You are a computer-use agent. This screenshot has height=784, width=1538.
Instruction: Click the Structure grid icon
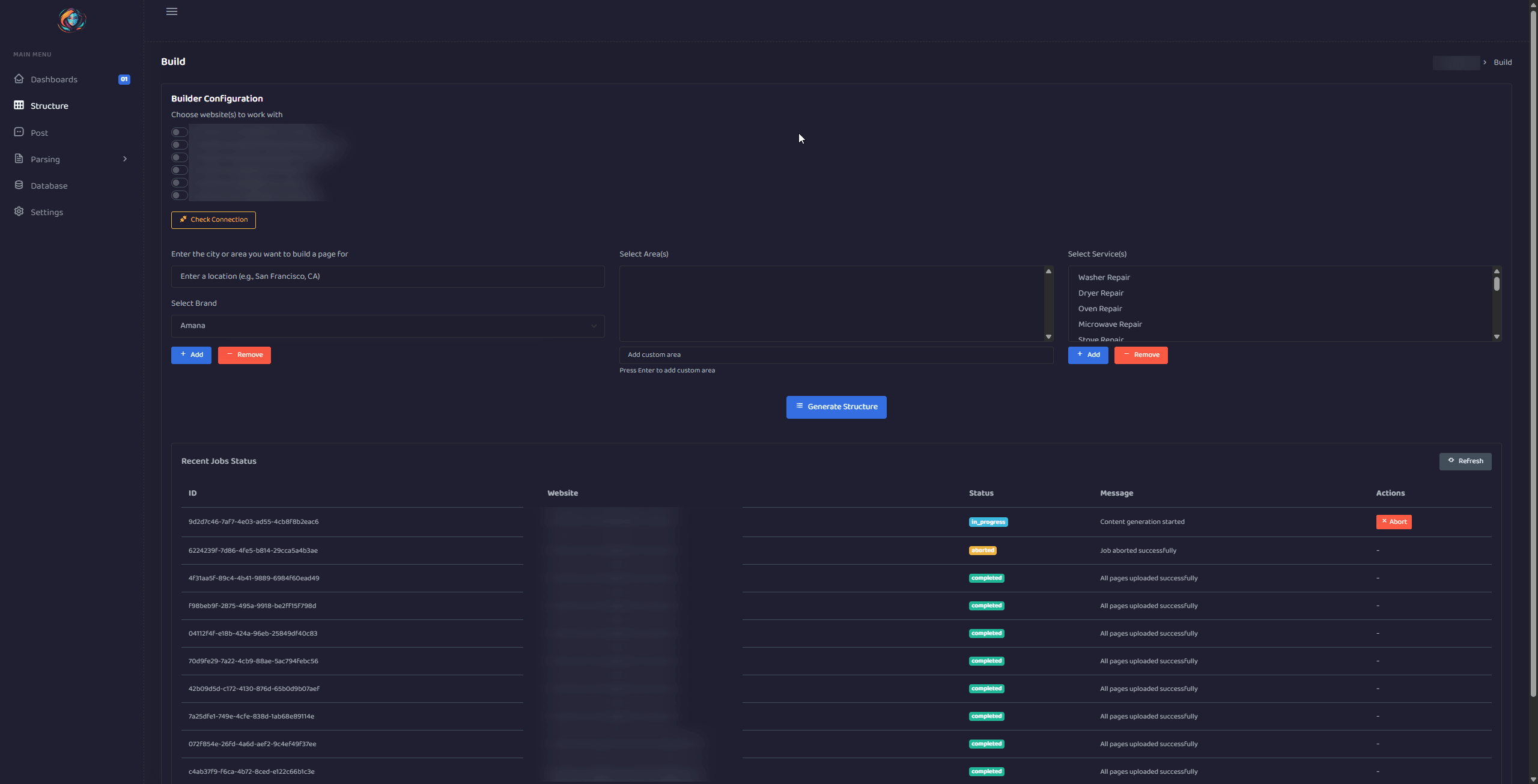point(19,105)
